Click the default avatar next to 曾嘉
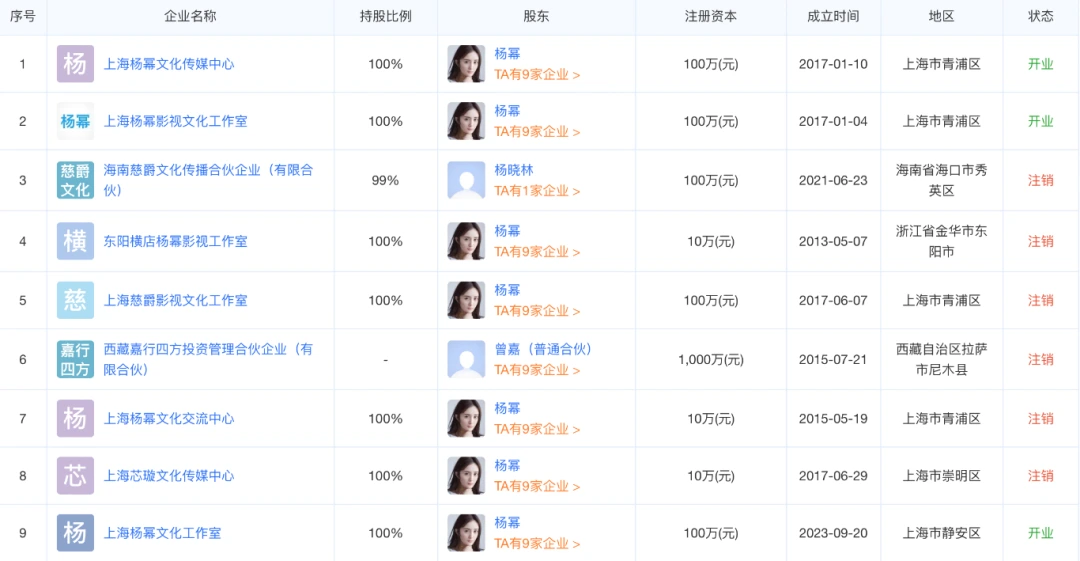Viewport: 1080px width, 561px height. click(x=466, y=359)
